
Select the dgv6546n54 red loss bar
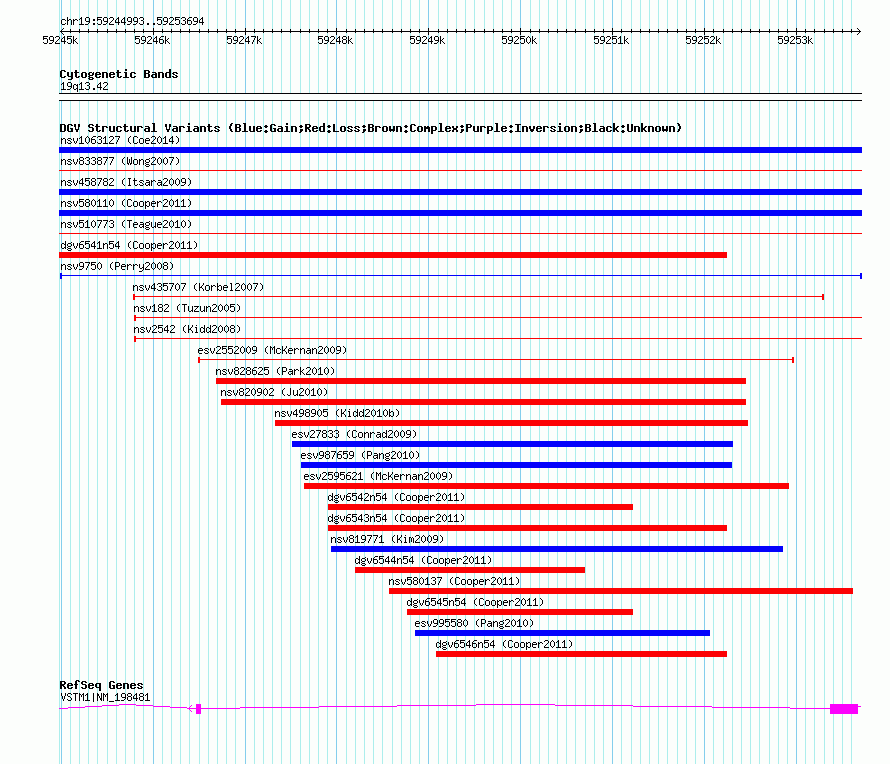pyautogui.click(x=581, y=654)
